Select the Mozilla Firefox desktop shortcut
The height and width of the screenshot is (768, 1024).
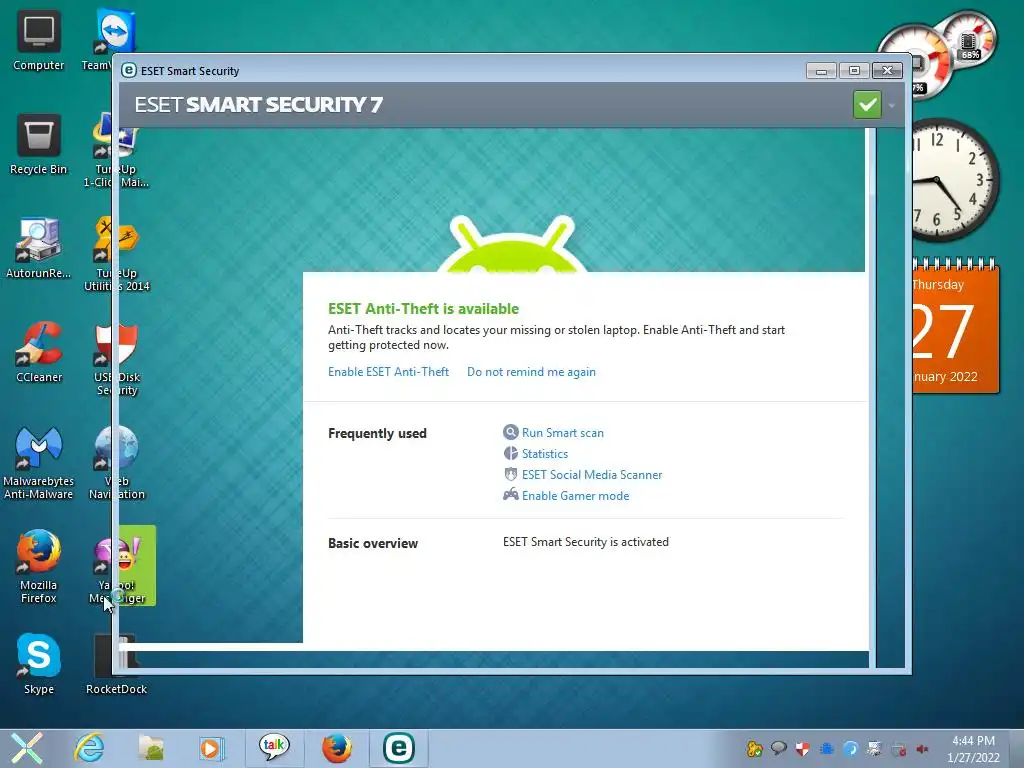point(39,567)
